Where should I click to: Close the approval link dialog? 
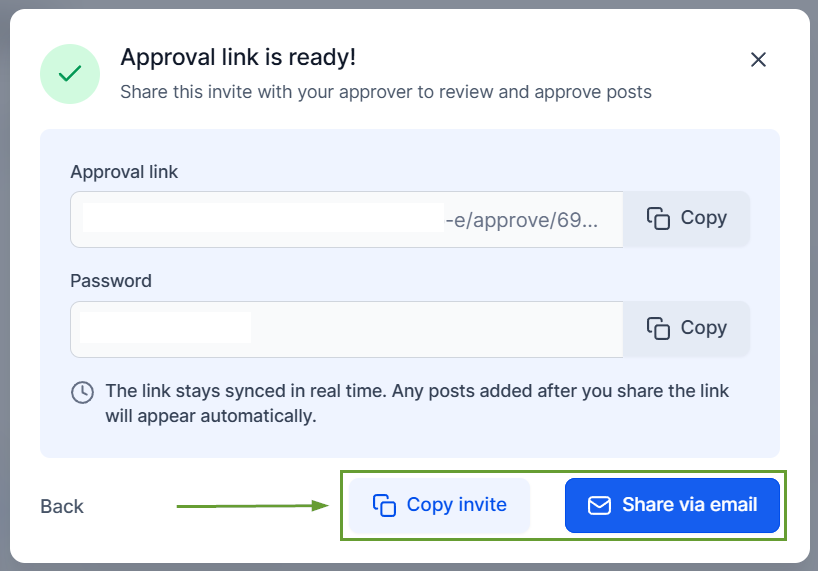coord(758,60)
